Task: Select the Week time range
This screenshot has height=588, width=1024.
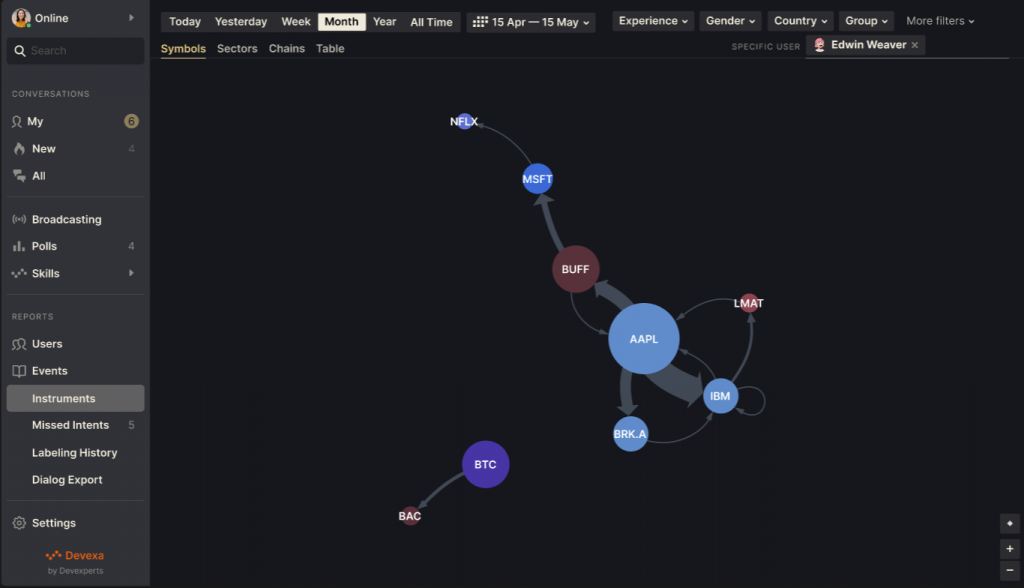Action: point(296,22)
